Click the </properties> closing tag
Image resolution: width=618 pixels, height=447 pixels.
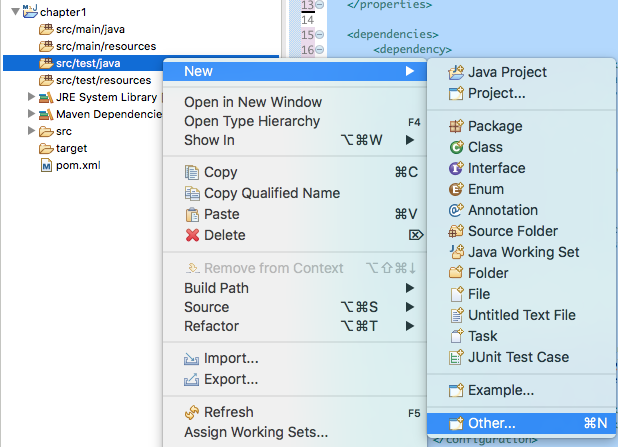(389, 5)
